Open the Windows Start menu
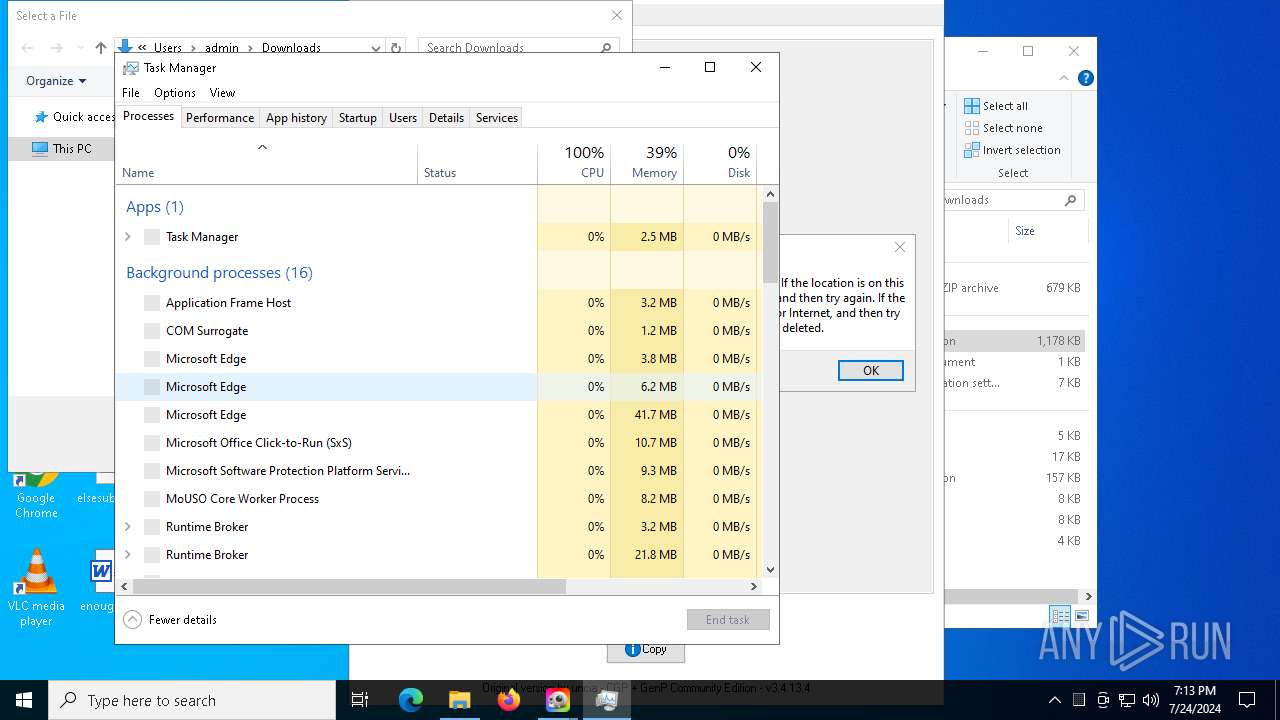The height and width of the screenshot is (720, 1280). (24, 700)
